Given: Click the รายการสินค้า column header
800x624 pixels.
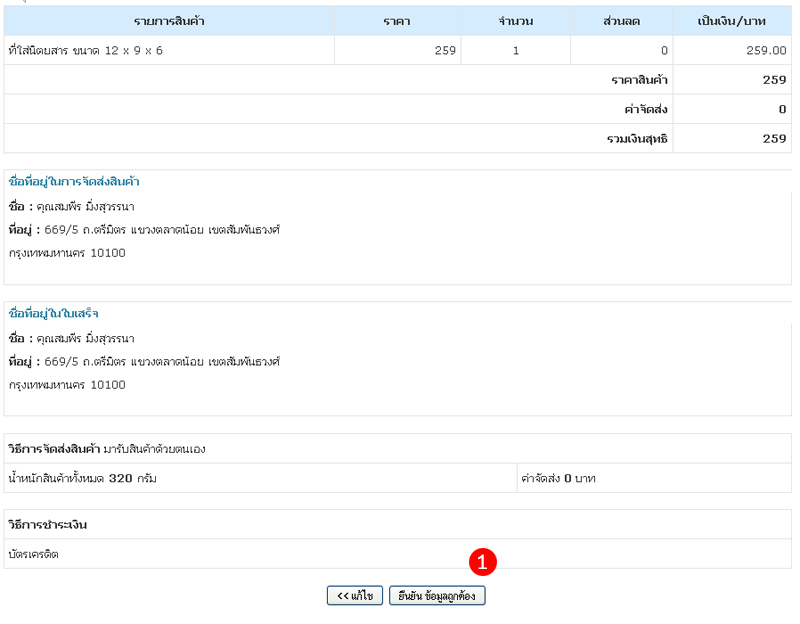Looking at the screenshot, I should tap(169, 21).
